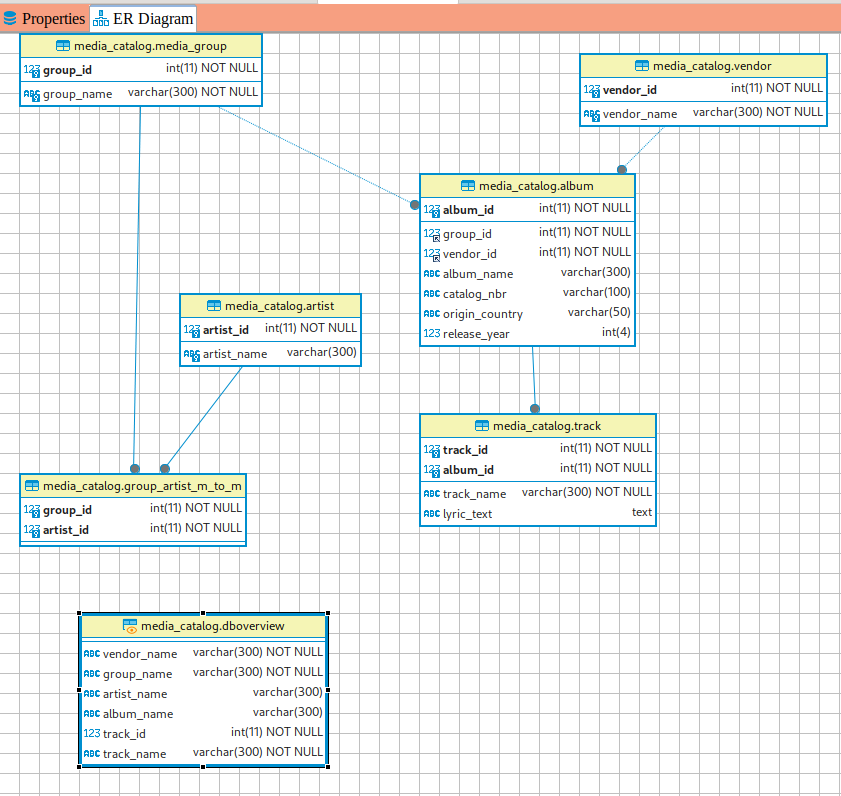Screen dimensions: 841x796
Task: Select the artist_name column in artist table
Action: point(235,354)
